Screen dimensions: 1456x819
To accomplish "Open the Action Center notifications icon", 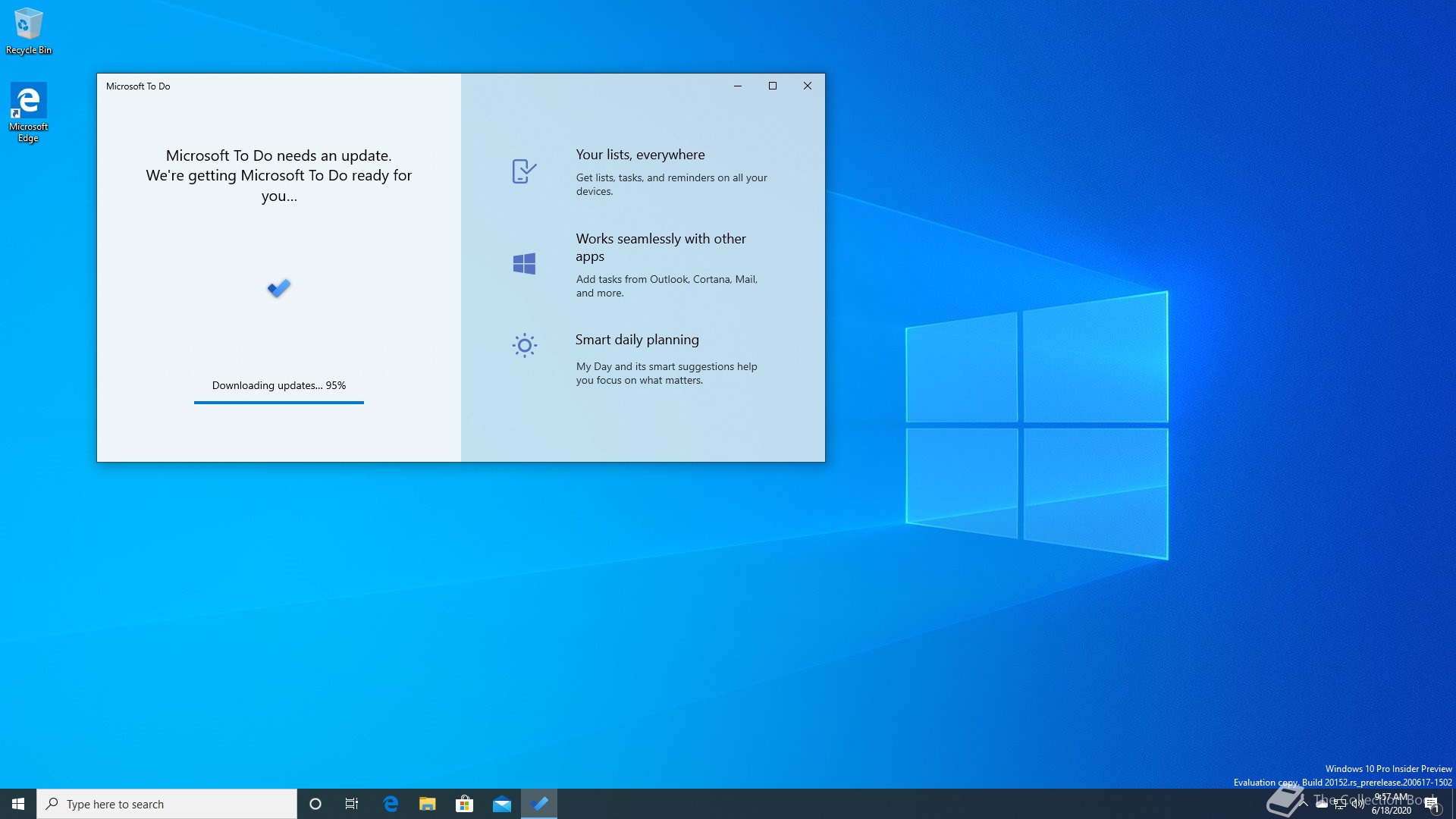I will [x=1432, y=805].
